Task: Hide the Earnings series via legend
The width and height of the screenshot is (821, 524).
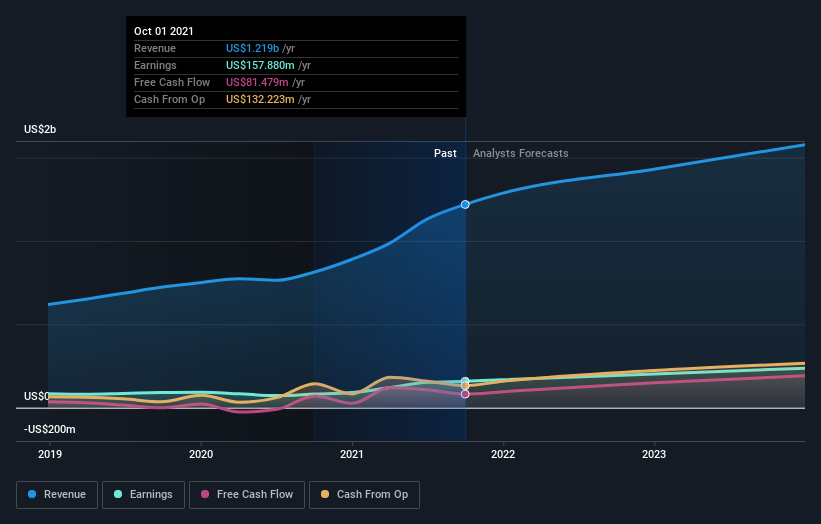Action: pyautogui.click(x=143, y=494)
